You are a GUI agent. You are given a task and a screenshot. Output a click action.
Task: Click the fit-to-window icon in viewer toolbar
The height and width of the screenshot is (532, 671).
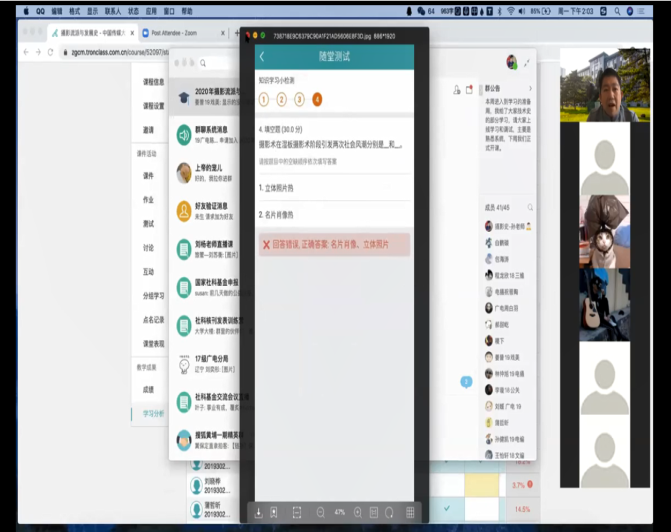(x=297, y=512)
